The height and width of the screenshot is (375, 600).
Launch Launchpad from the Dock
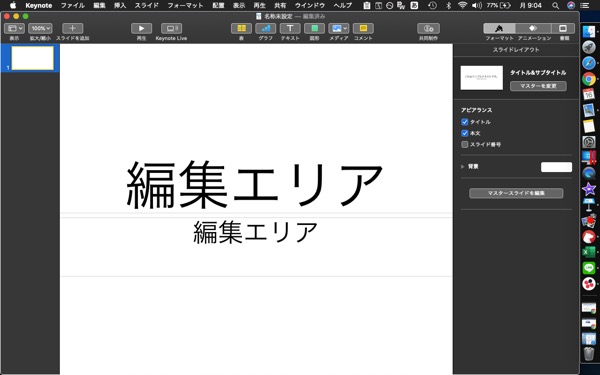(589, 47)
